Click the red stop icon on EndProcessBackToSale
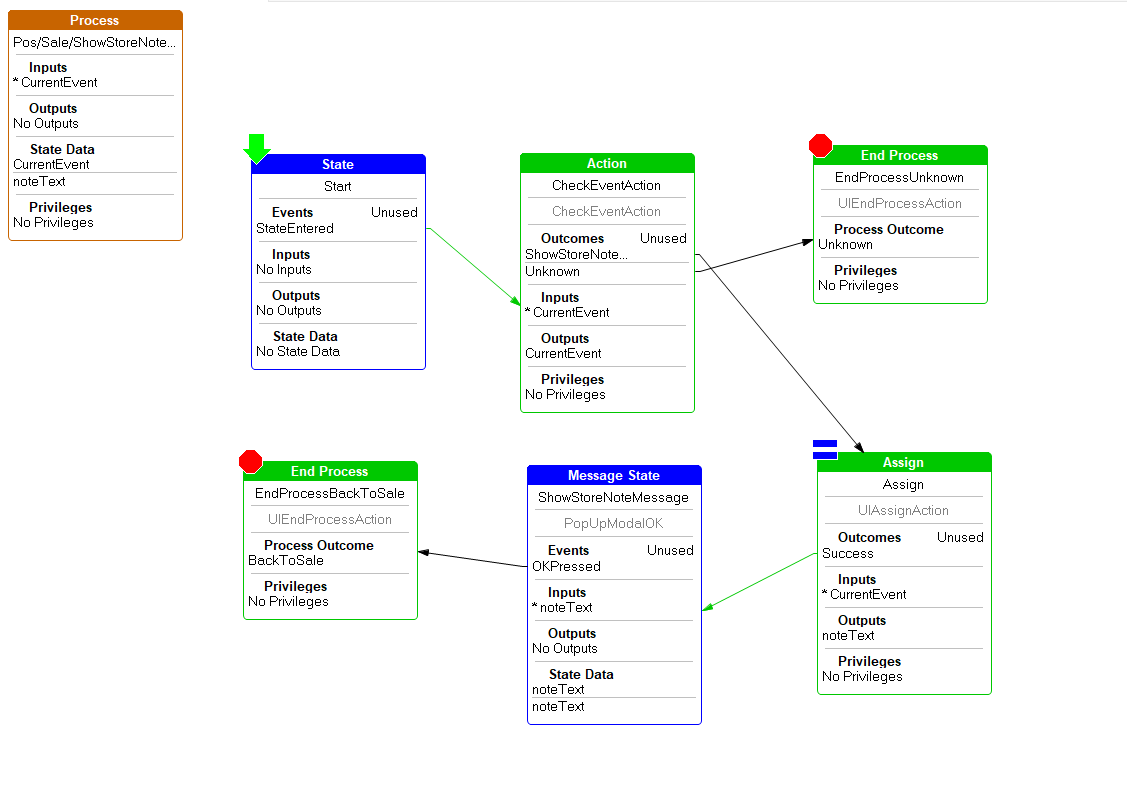The width and height of the screenshot is (1127, 786). pyautogui.click(x=250, y=461)
